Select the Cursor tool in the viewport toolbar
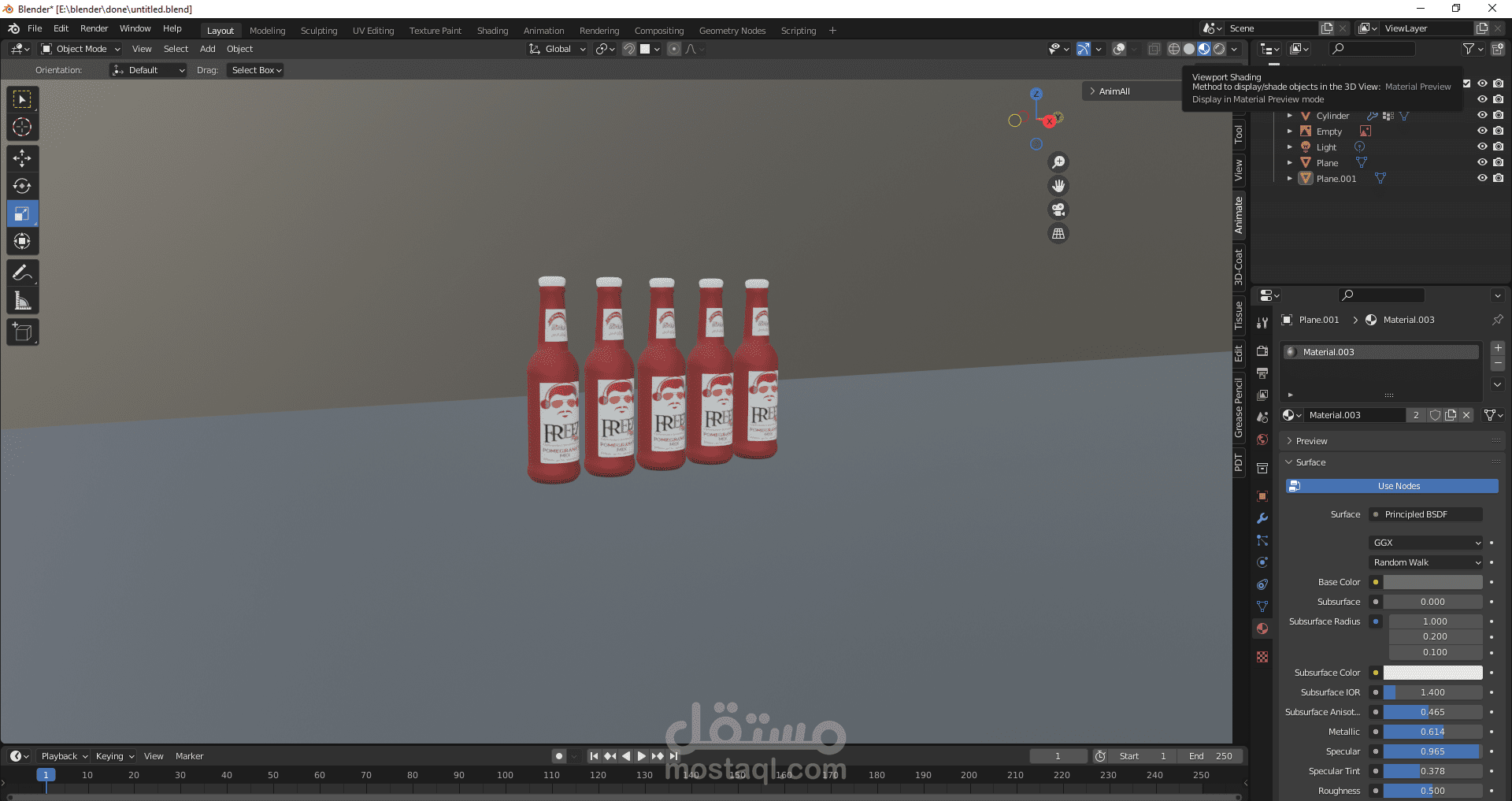1512x801 pixels. [x=22, y=127]
